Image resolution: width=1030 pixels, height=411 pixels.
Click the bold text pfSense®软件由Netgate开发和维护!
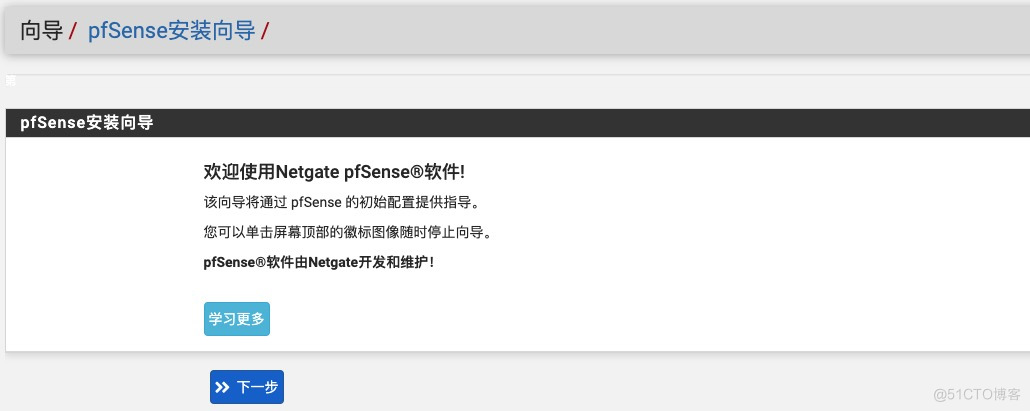(x=319, y=263)
